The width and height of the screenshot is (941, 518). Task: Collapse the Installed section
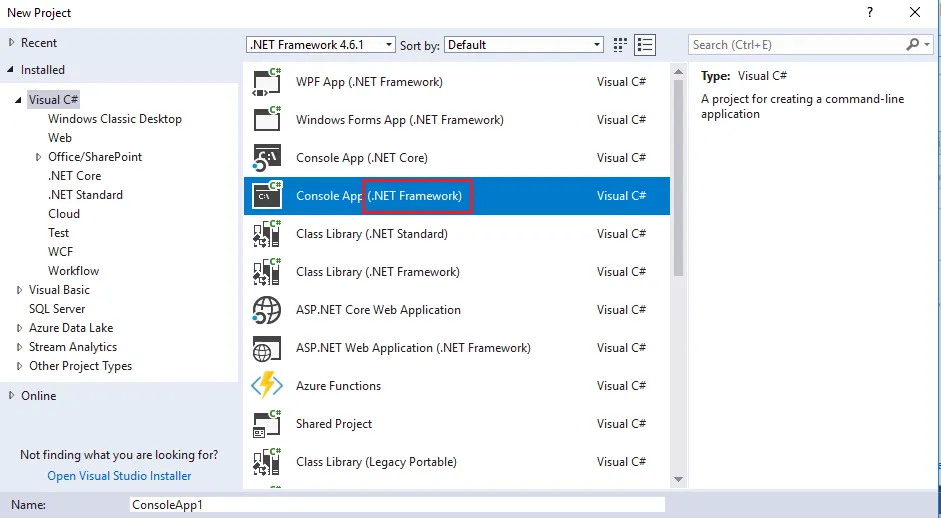point(11,70)
